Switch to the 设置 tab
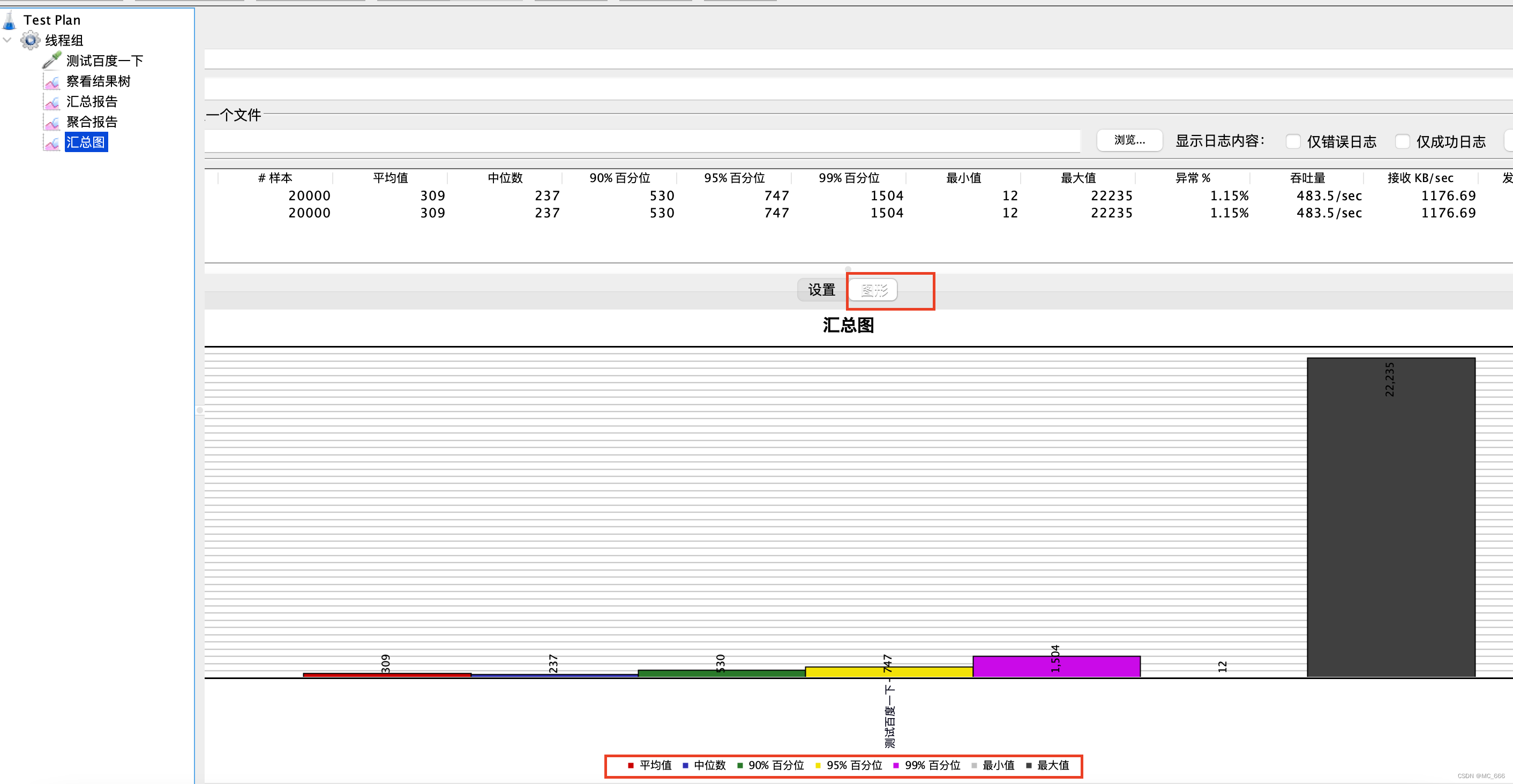 point(821,290)
